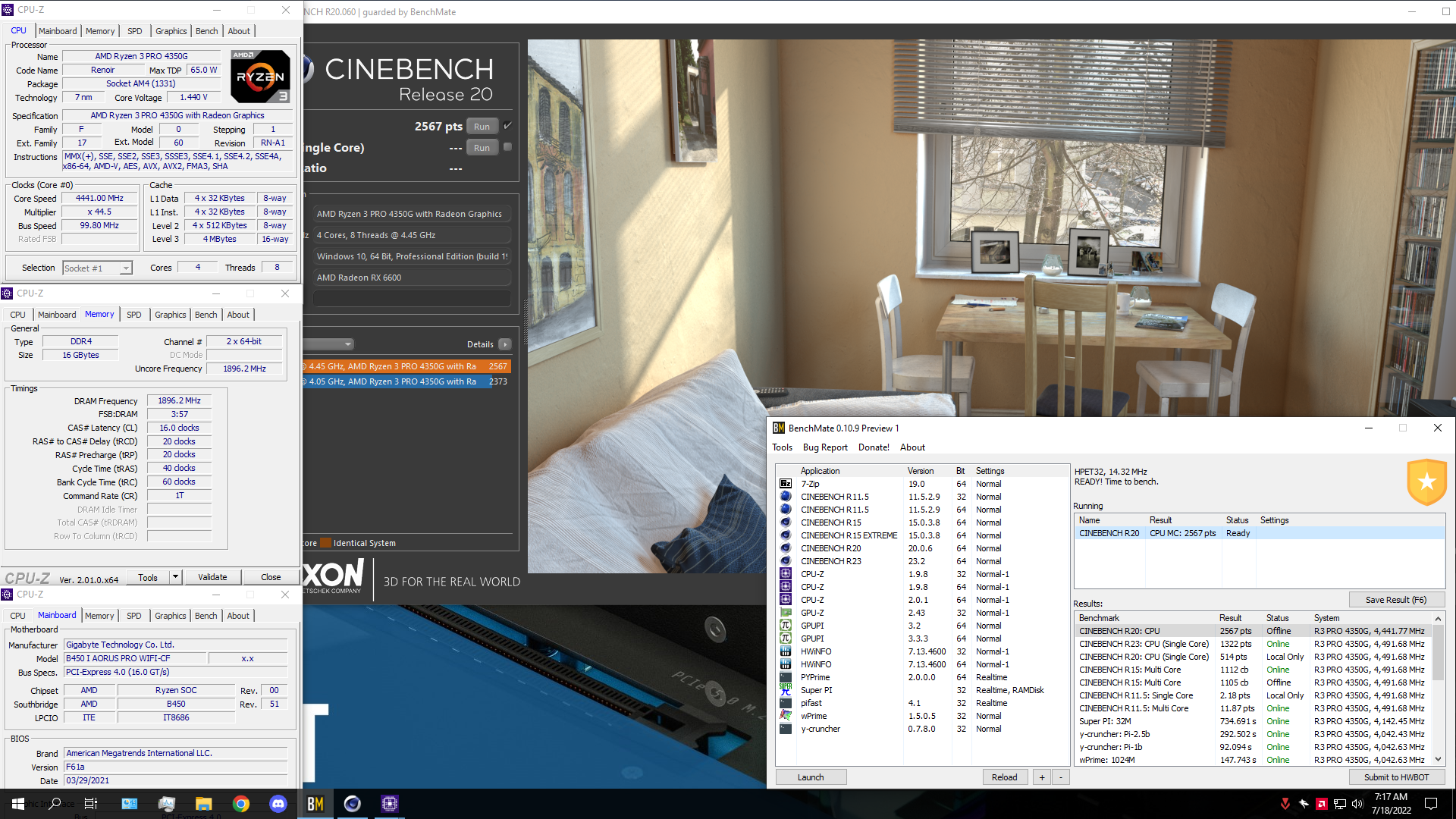
Task: Open the About tab in bottom CPU-Z window
Action: (238, 616)
